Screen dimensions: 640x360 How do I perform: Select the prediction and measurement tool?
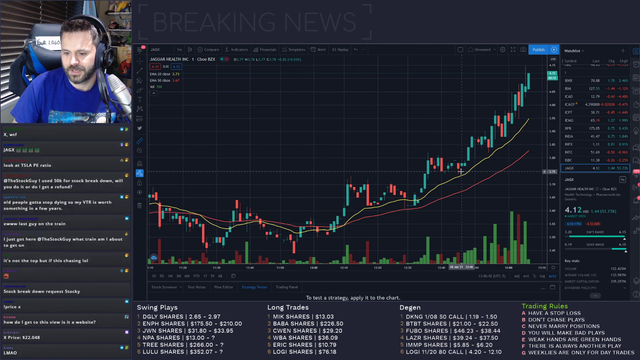click(140, 119)
